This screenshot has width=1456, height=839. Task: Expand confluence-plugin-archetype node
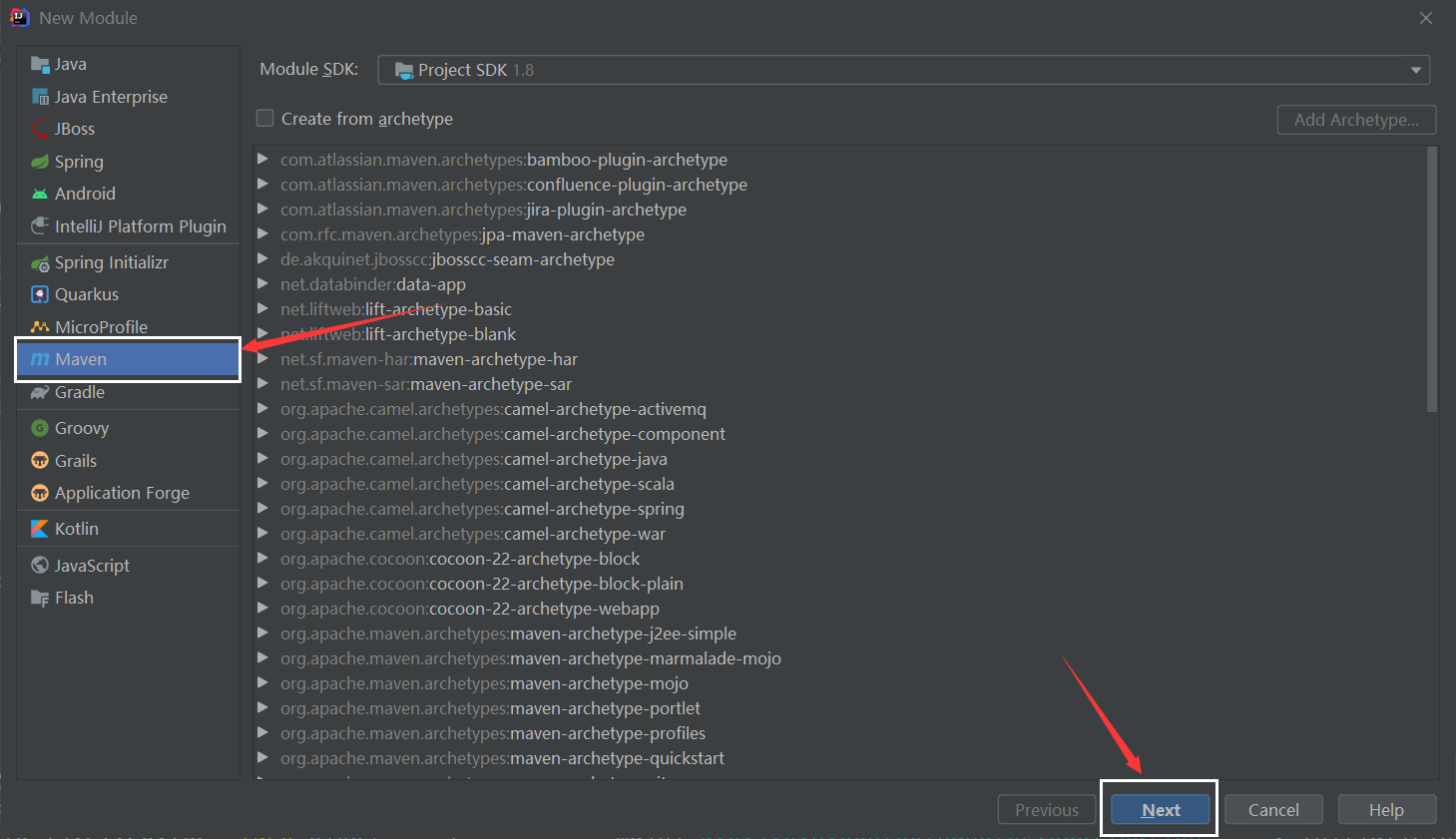262,184
